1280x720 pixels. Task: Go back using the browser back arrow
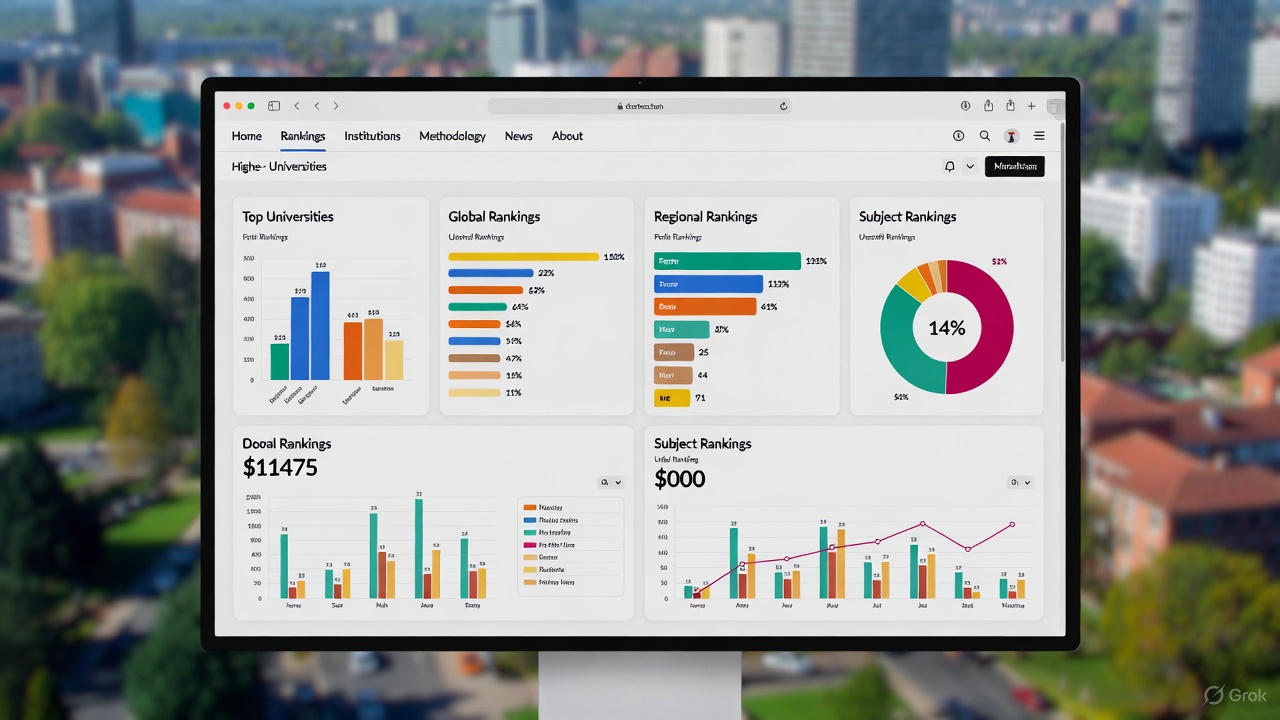click(297, 106)
